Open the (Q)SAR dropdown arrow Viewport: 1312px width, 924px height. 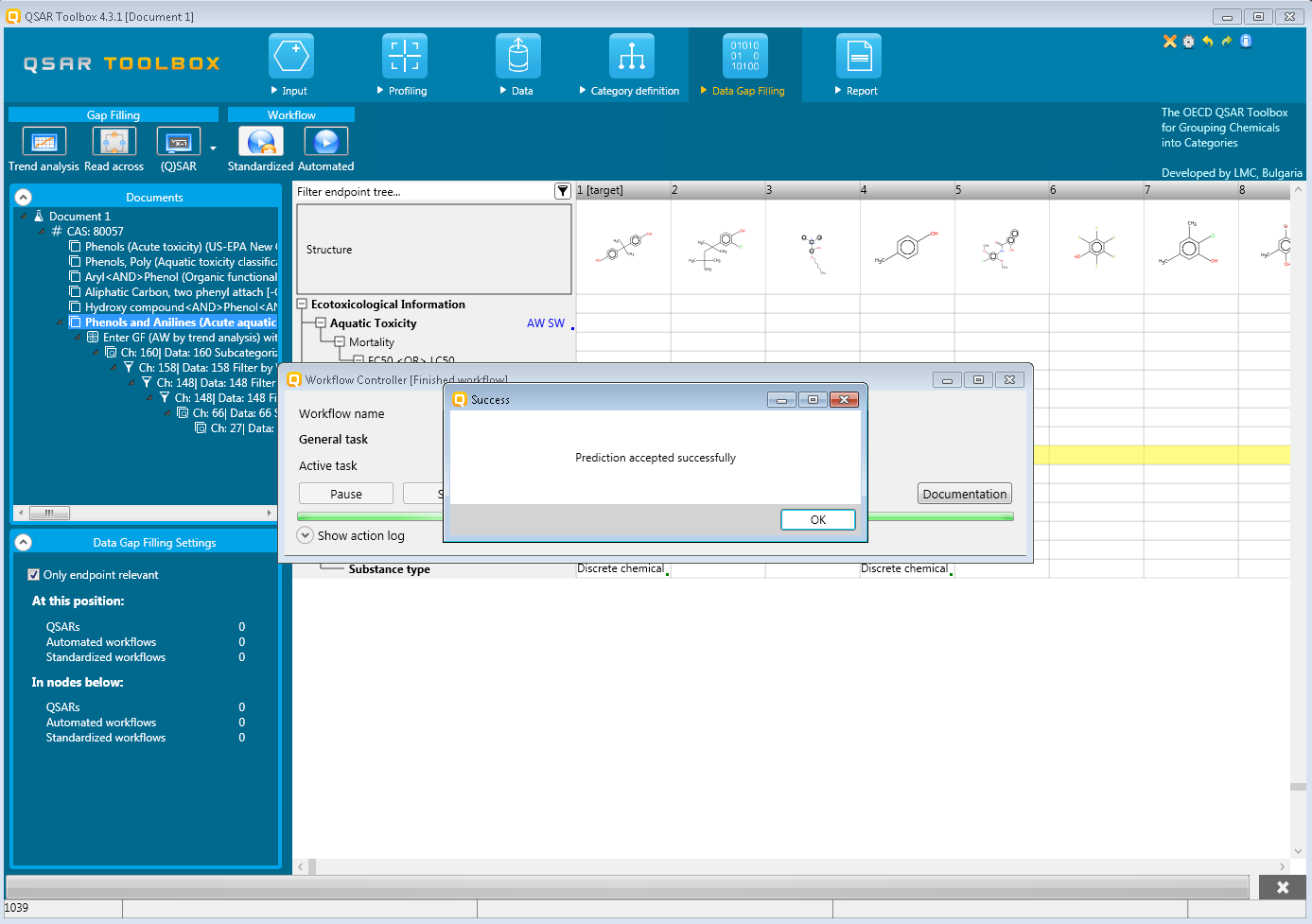click(213, 148)
